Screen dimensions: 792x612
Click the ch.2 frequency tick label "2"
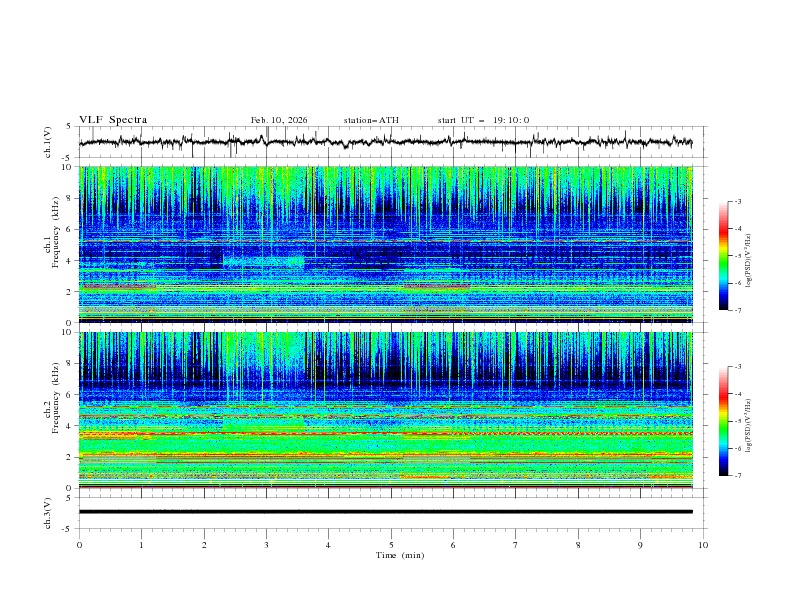pos(71,457)
